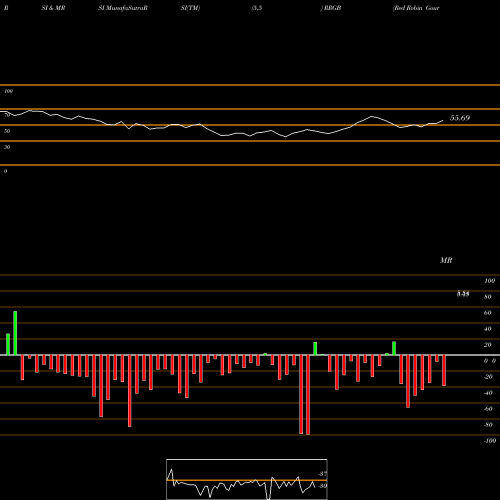The image size is (500, 500).
Task: Click the MR panel title label
Action: point(446,260)
